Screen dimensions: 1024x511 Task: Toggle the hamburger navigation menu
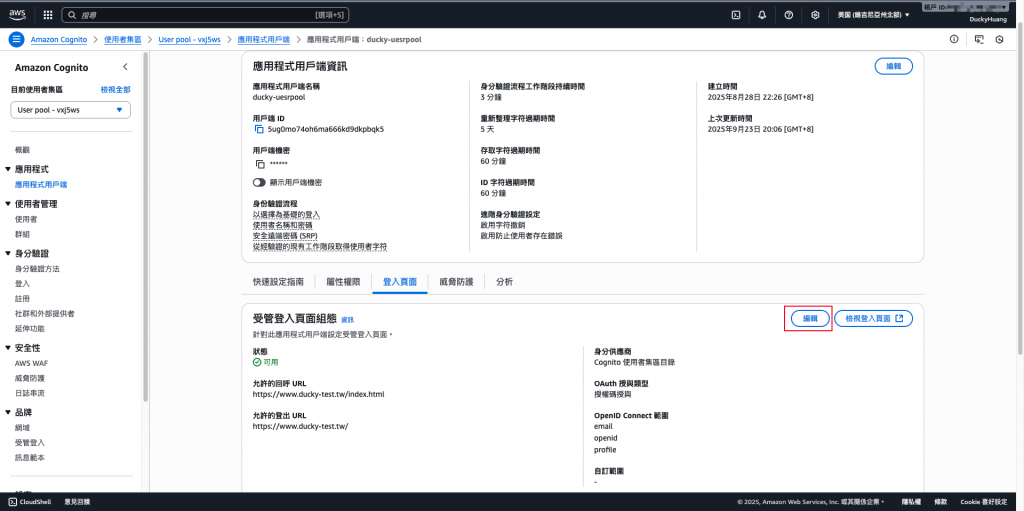click(x=16, y=39)
